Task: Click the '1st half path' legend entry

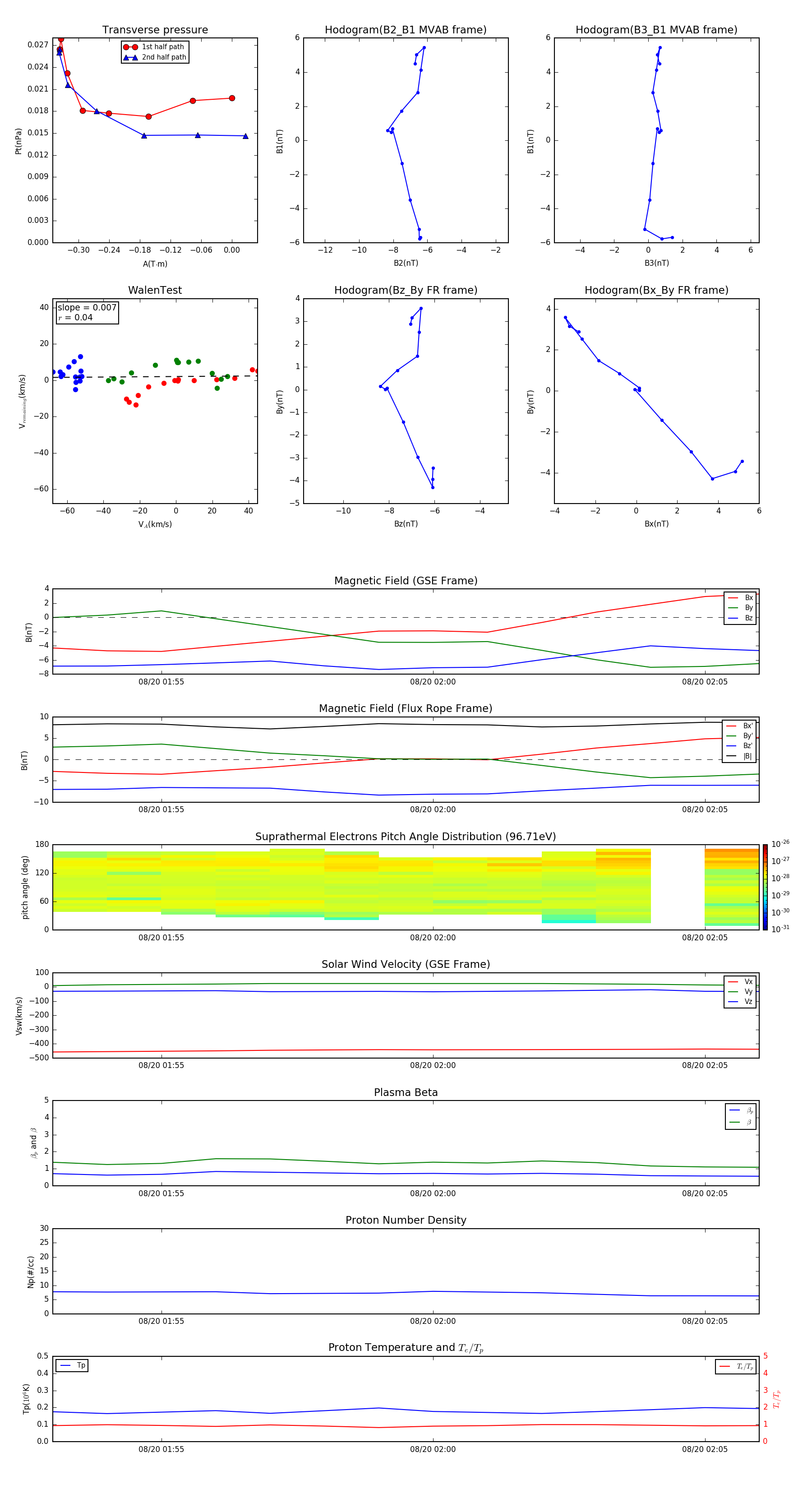Action: click(154, 47)
